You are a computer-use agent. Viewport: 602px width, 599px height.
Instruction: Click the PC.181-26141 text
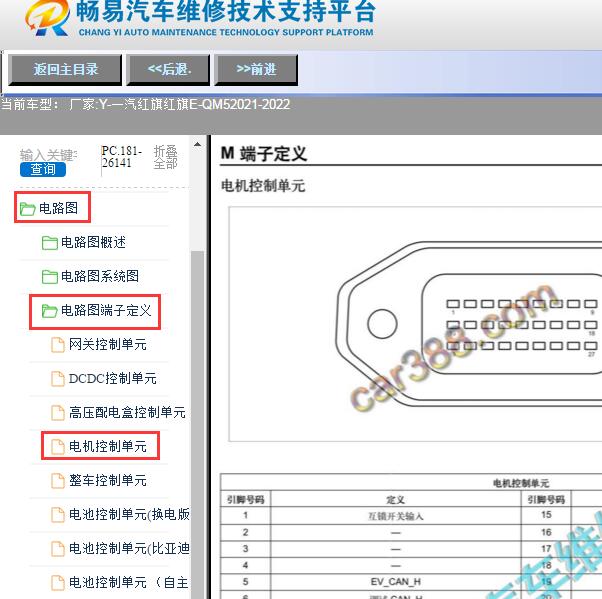coord(122,157)
